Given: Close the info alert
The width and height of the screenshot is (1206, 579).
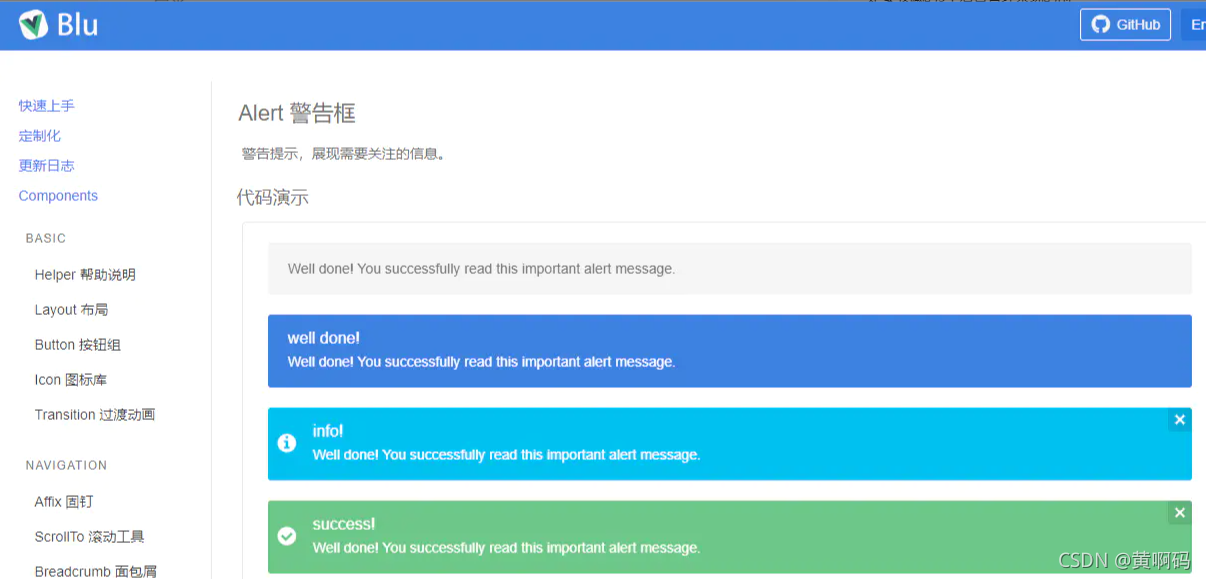Looking at the screenshot, I should (x=1180, y=420).
